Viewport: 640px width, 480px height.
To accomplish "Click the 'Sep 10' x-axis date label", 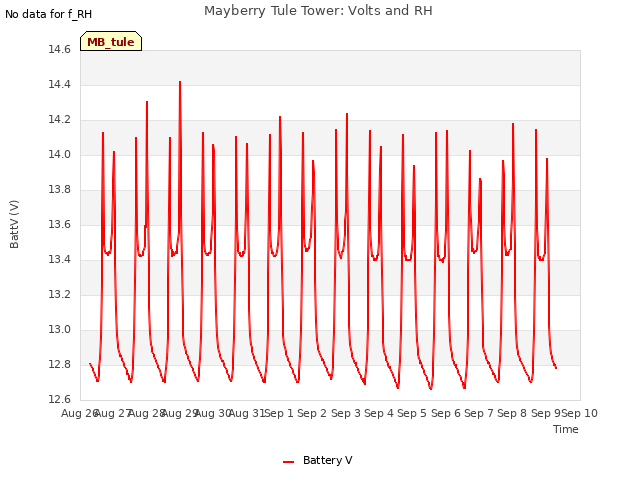I will 580,413.
